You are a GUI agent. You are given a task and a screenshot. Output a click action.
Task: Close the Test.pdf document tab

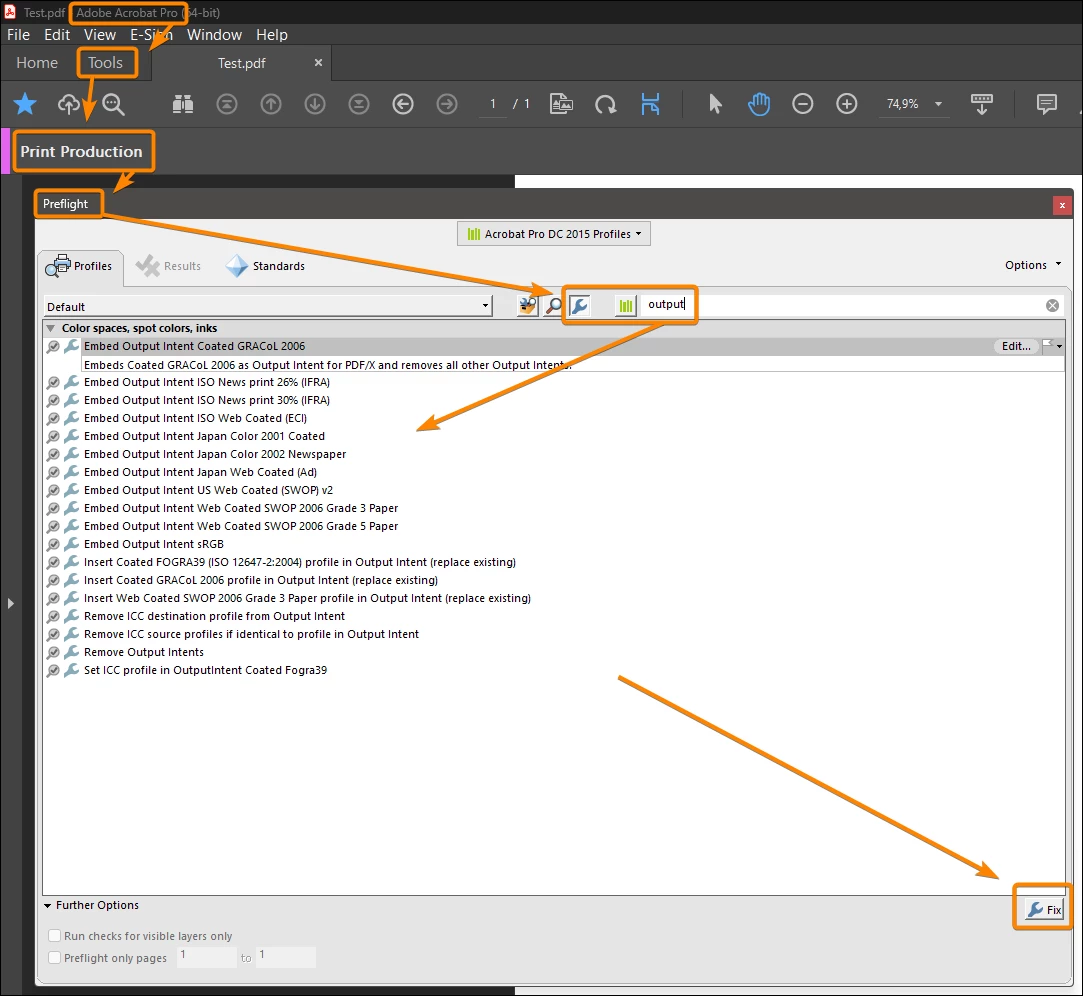(x=318, y=62)
